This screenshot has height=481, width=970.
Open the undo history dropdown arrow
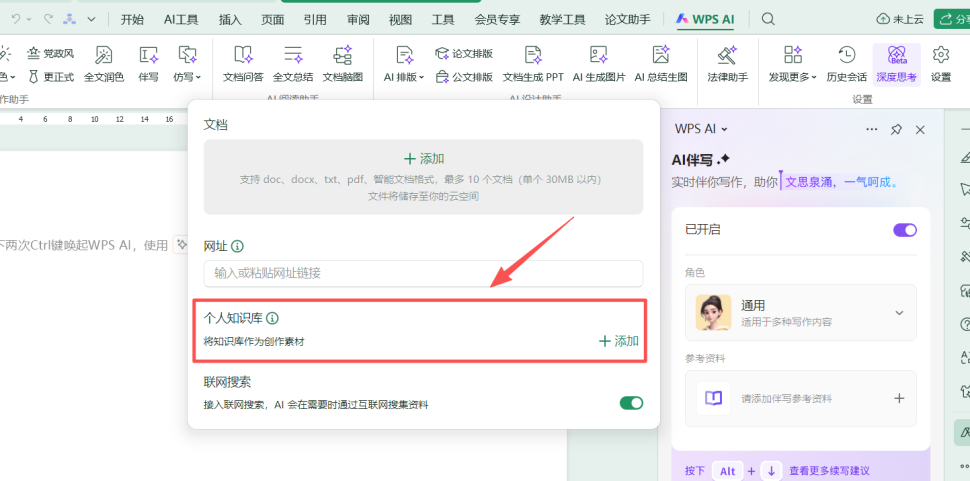pos(28,19)
